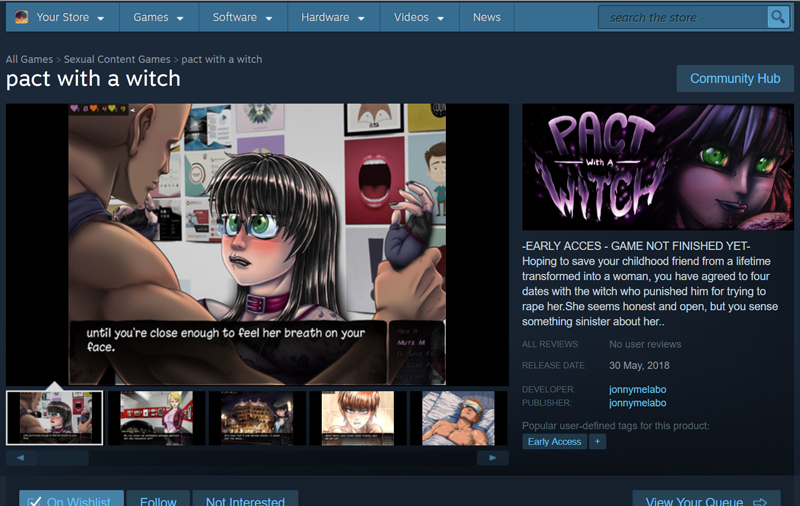This screenshot has height=506, width=800.
Task: Toggle the On Wishlist checkmark button
Action: [71, 499]
